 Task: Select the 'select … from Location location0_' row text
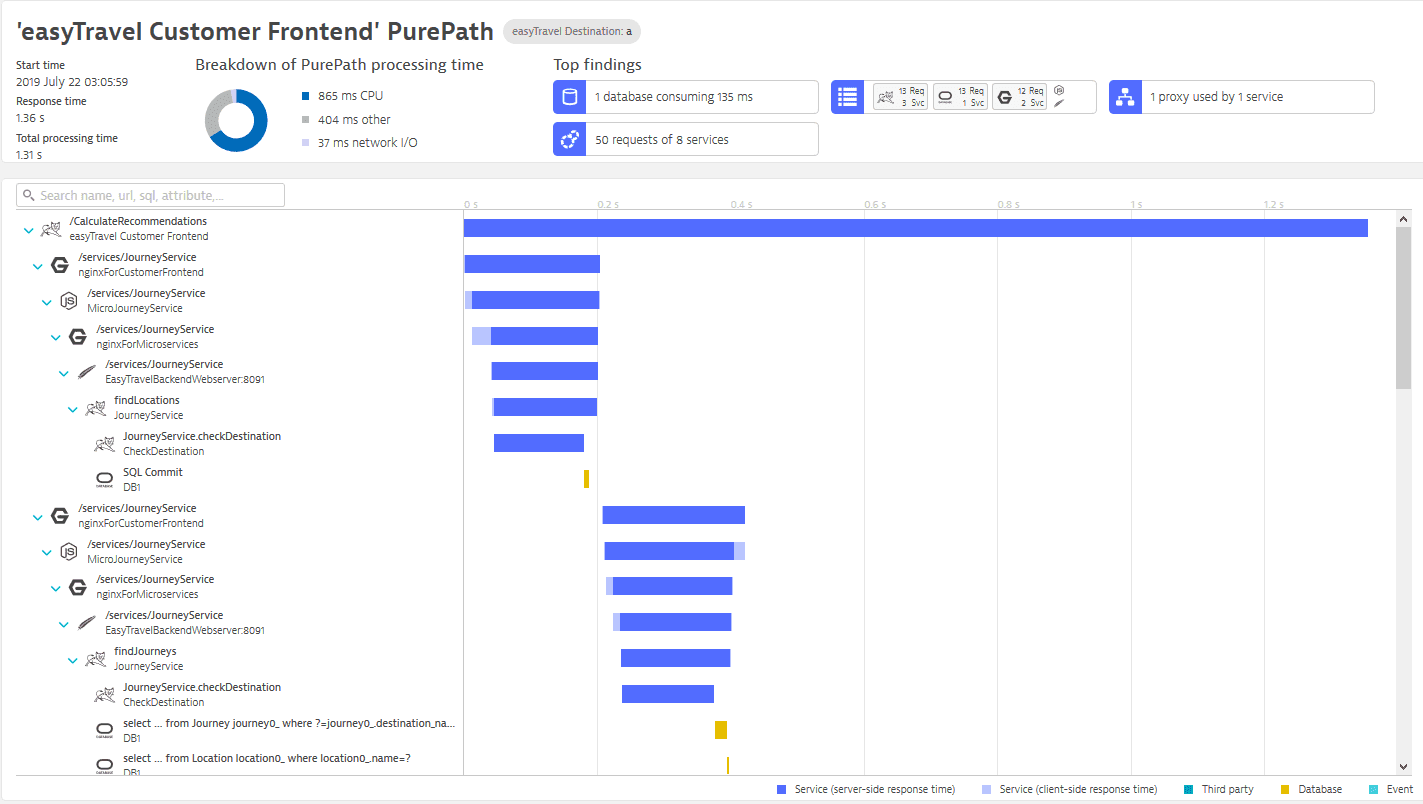click(x=267, y=758)
